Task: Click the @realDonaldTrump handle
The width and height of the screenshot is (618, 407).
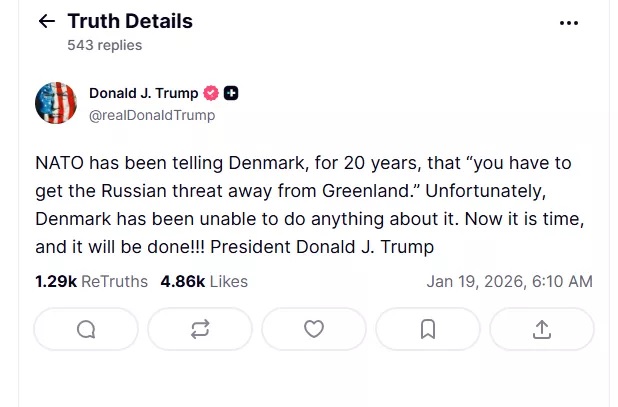Action: (152, 115)
